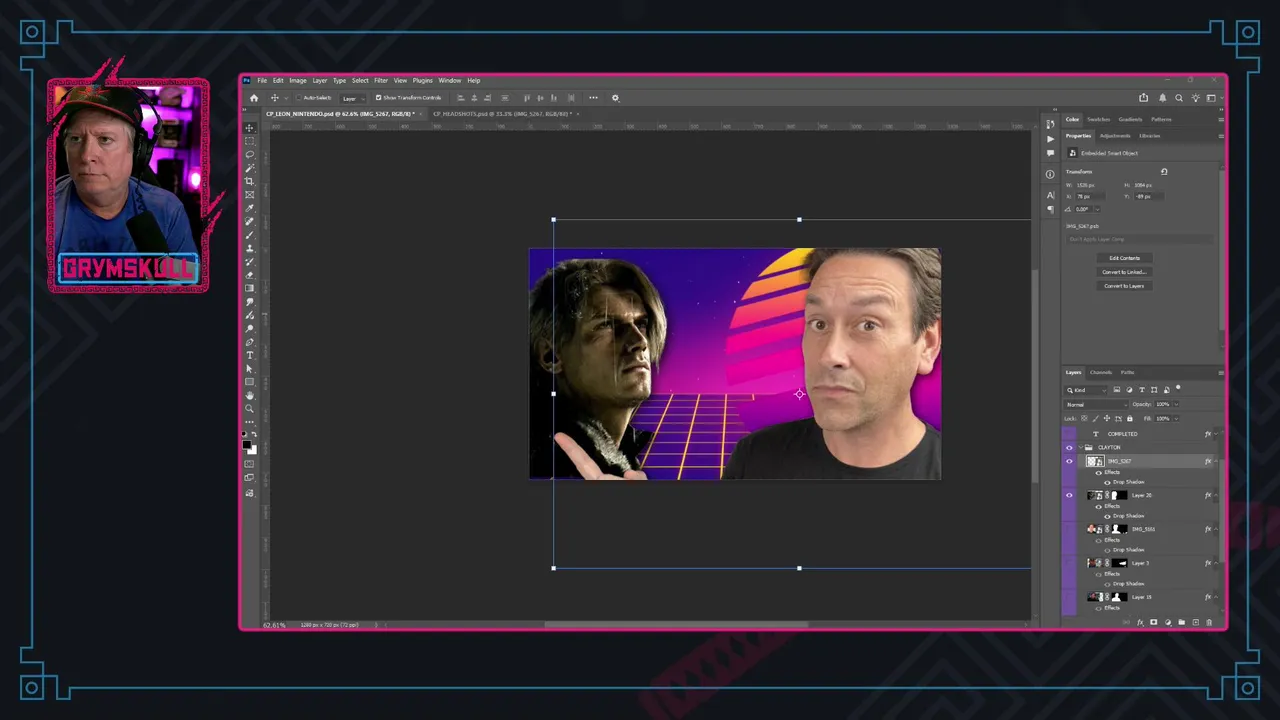The image size is (1280, 720).
Task: Collapse effects of the IMG_5267 layer
Action: pos(1216,461)
